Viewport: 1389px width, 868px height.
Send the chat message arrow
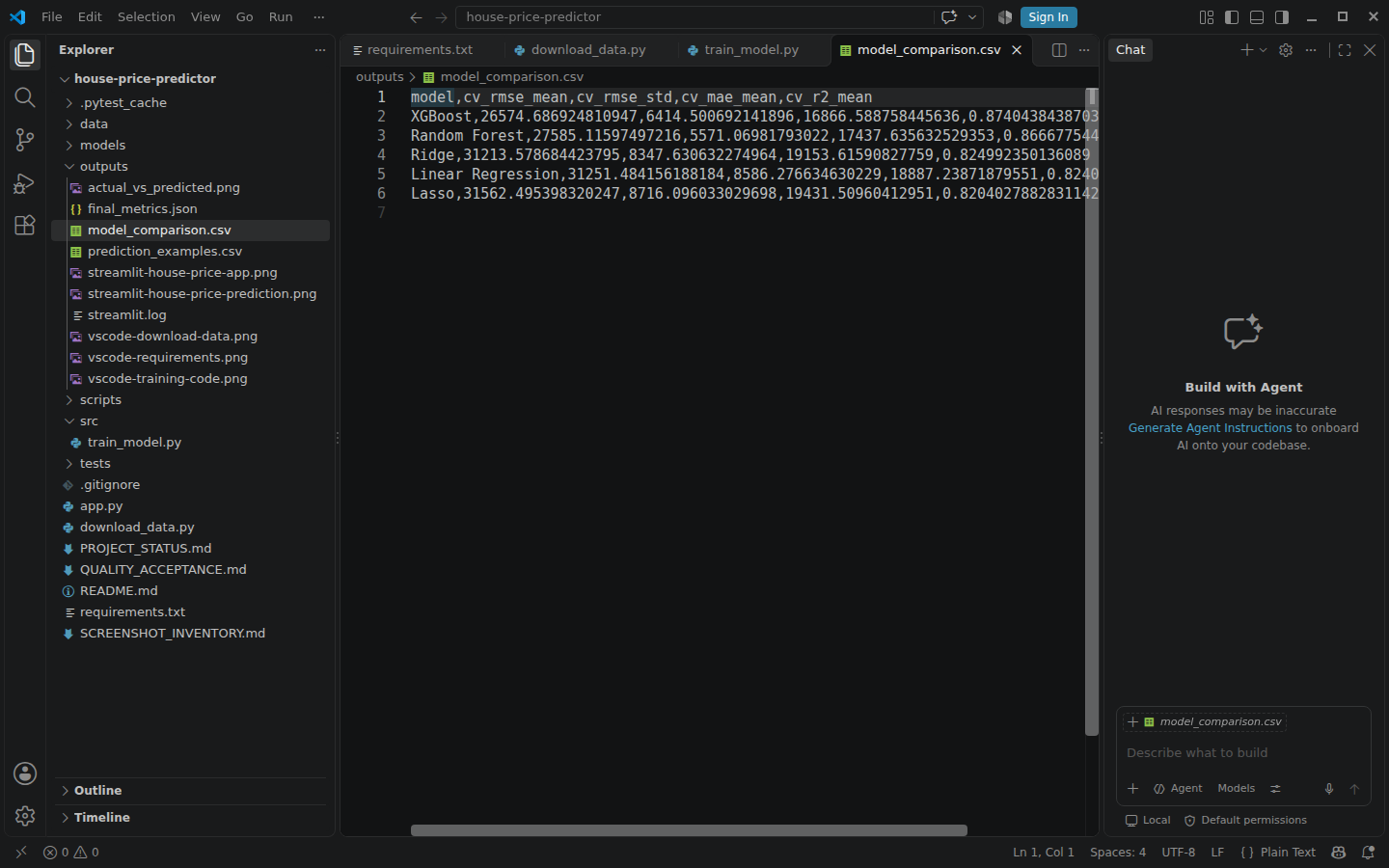pos(1354,789)
